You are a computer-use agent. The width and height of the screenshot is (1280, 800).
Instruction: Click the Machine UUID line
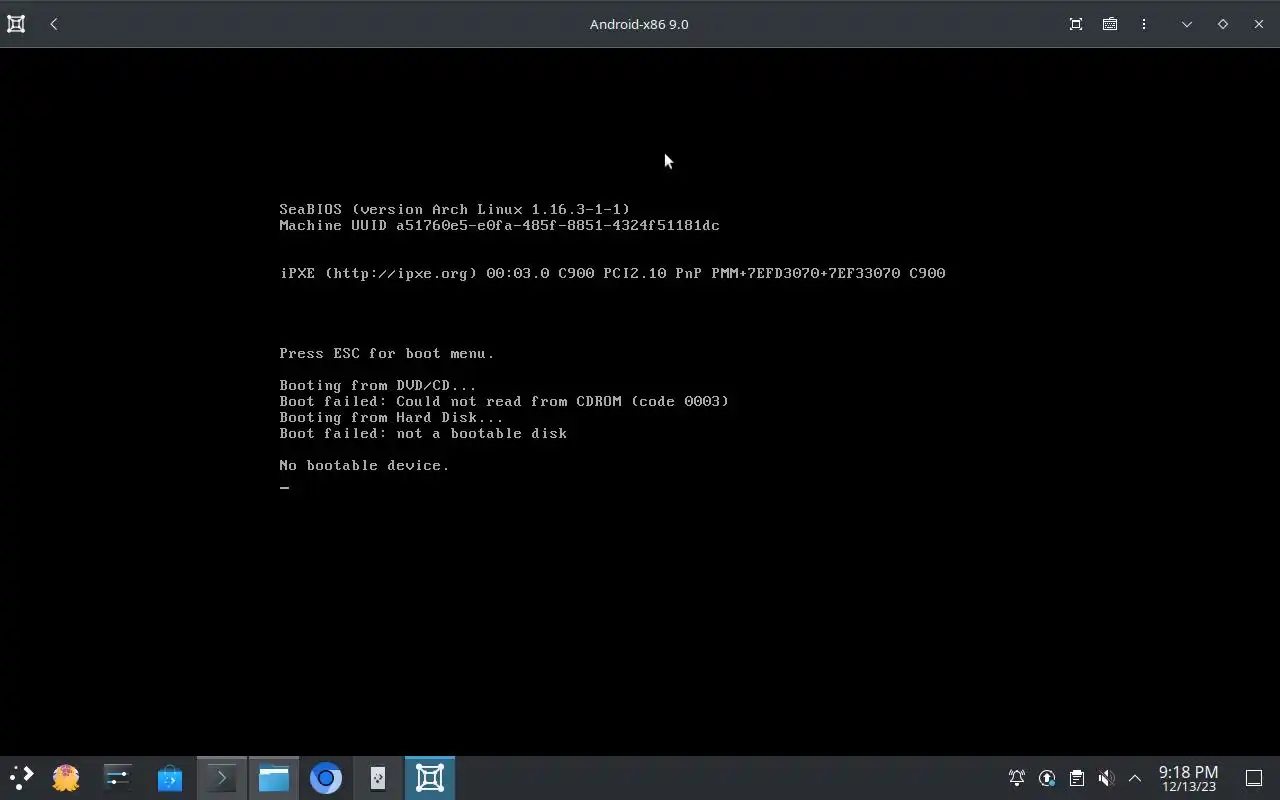[x=499, y=225]
